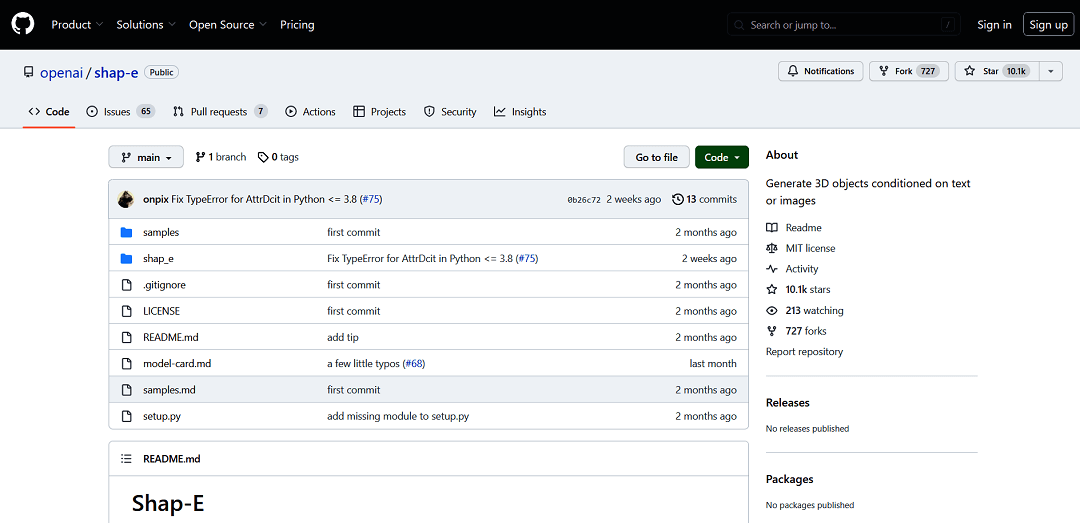Click the tags icon next to 0 tags

(x=263, y=157)
